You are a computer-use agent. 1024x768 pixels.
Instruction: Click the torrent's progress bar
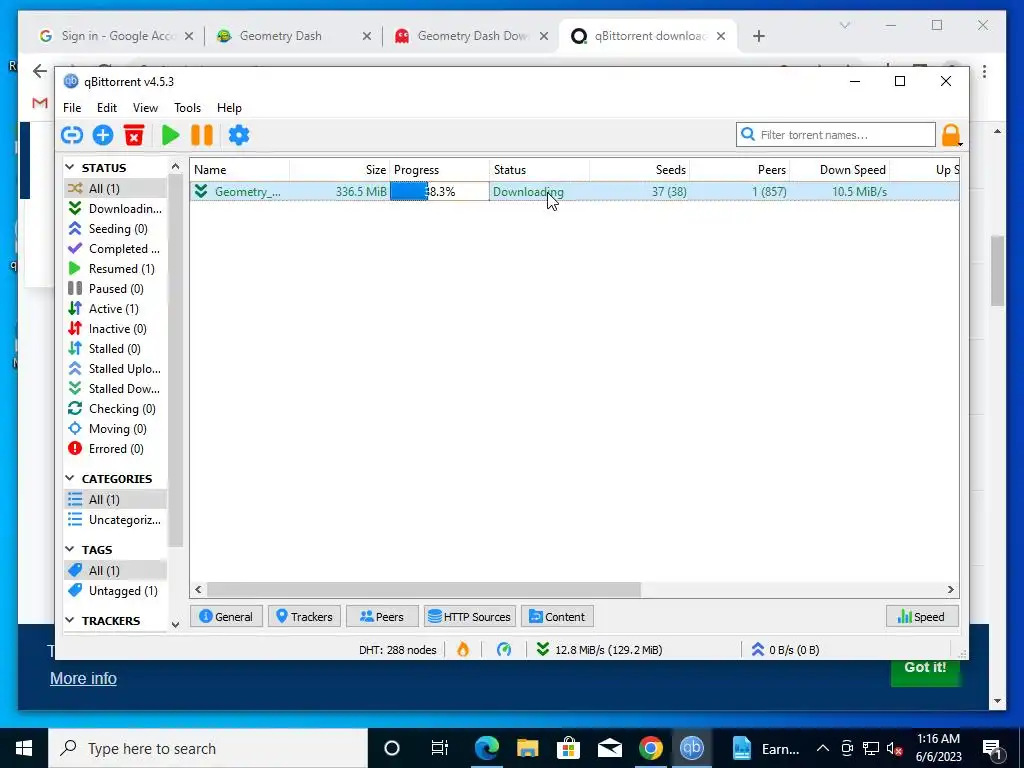(x=440, y=191)
